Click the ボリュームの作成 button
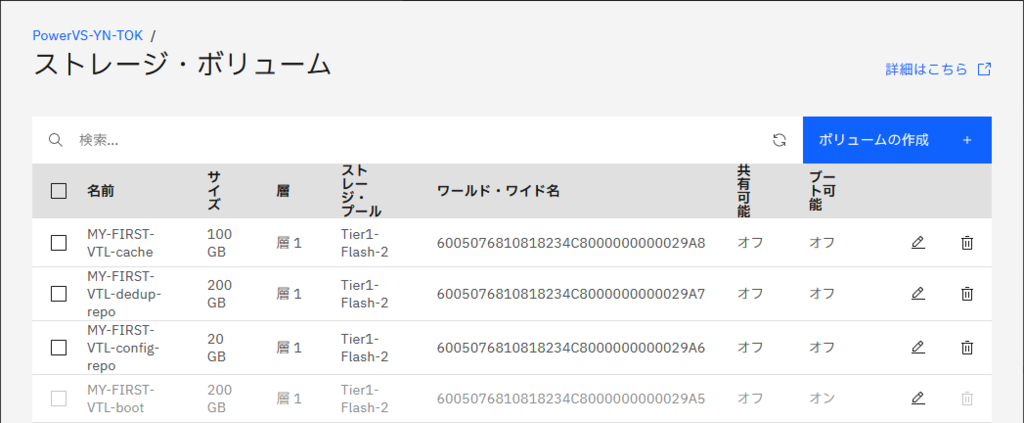The image size is (1024, 423). (897, 140)
